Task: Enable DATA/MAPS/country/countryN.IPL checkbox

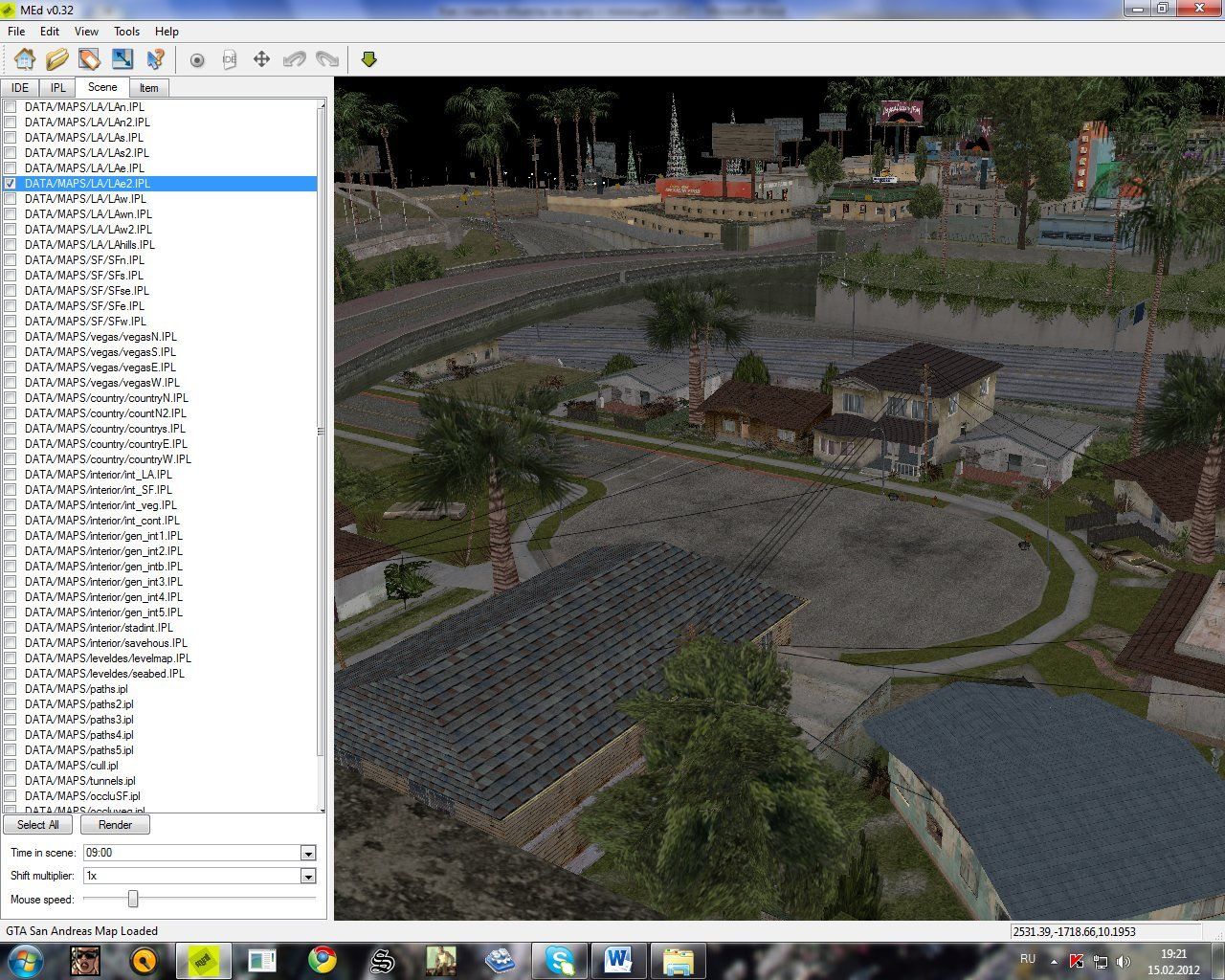Action: click(11, 398)
